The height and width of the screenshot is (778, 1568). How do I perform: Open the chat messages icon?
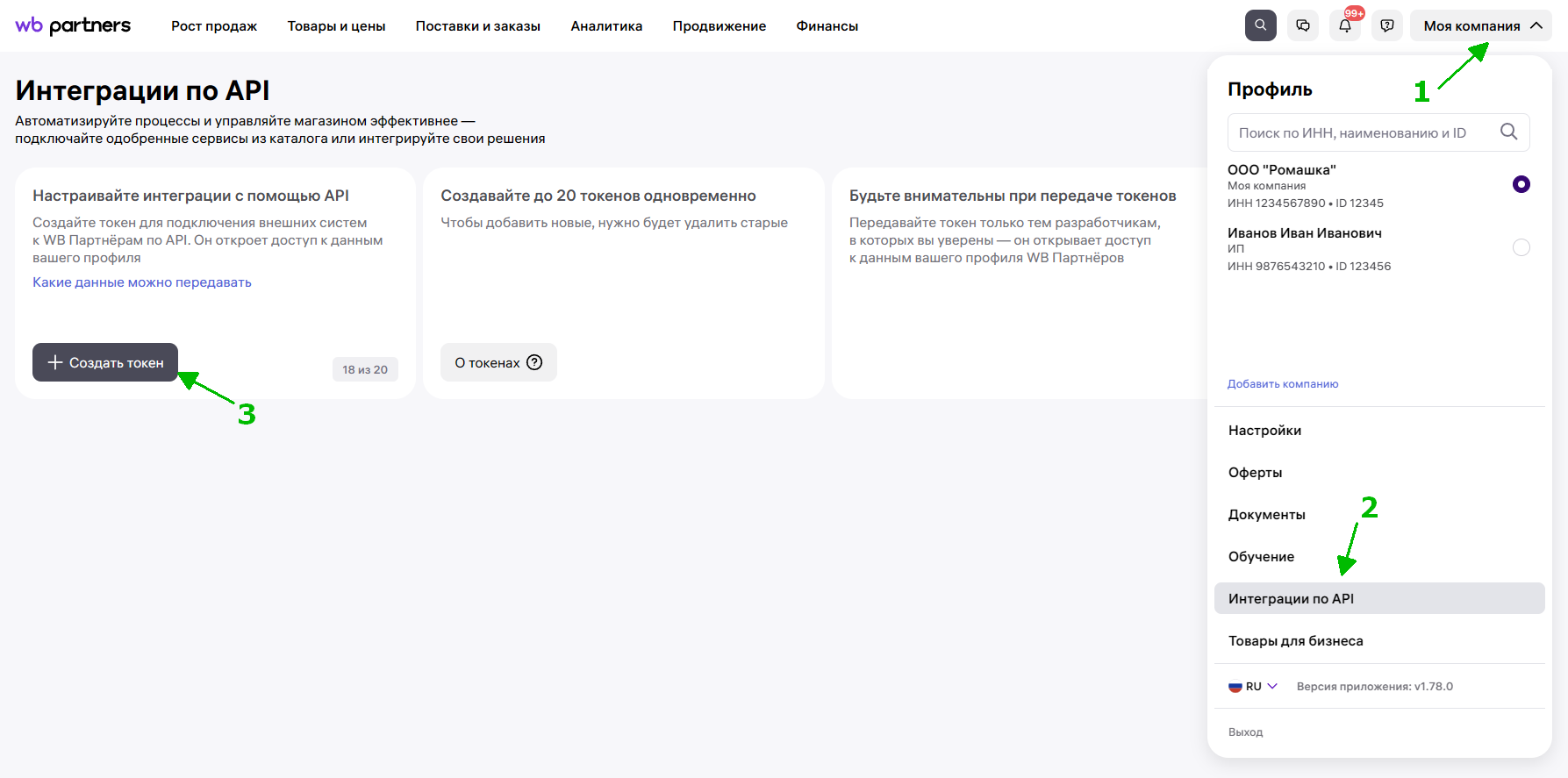coord(1303,25)
